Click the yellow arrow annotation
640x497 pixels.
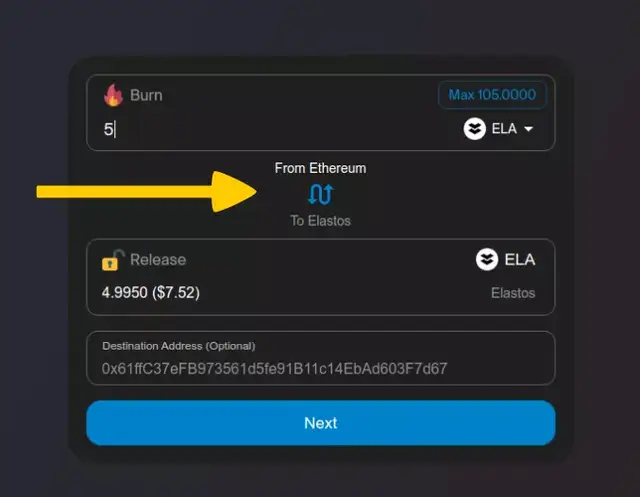click(147, 192)
